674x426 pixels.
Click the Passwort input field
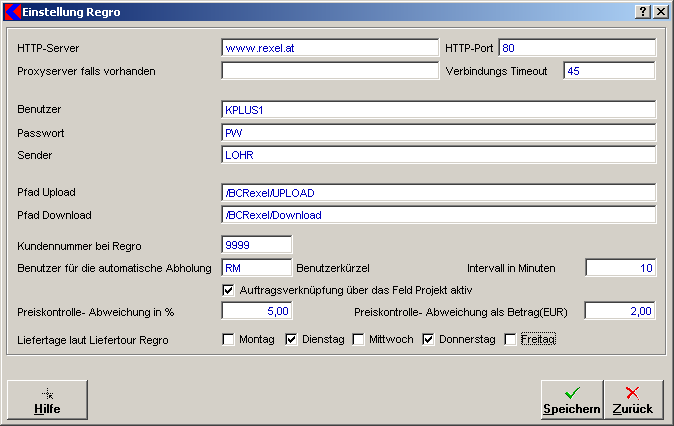[438, 132]
